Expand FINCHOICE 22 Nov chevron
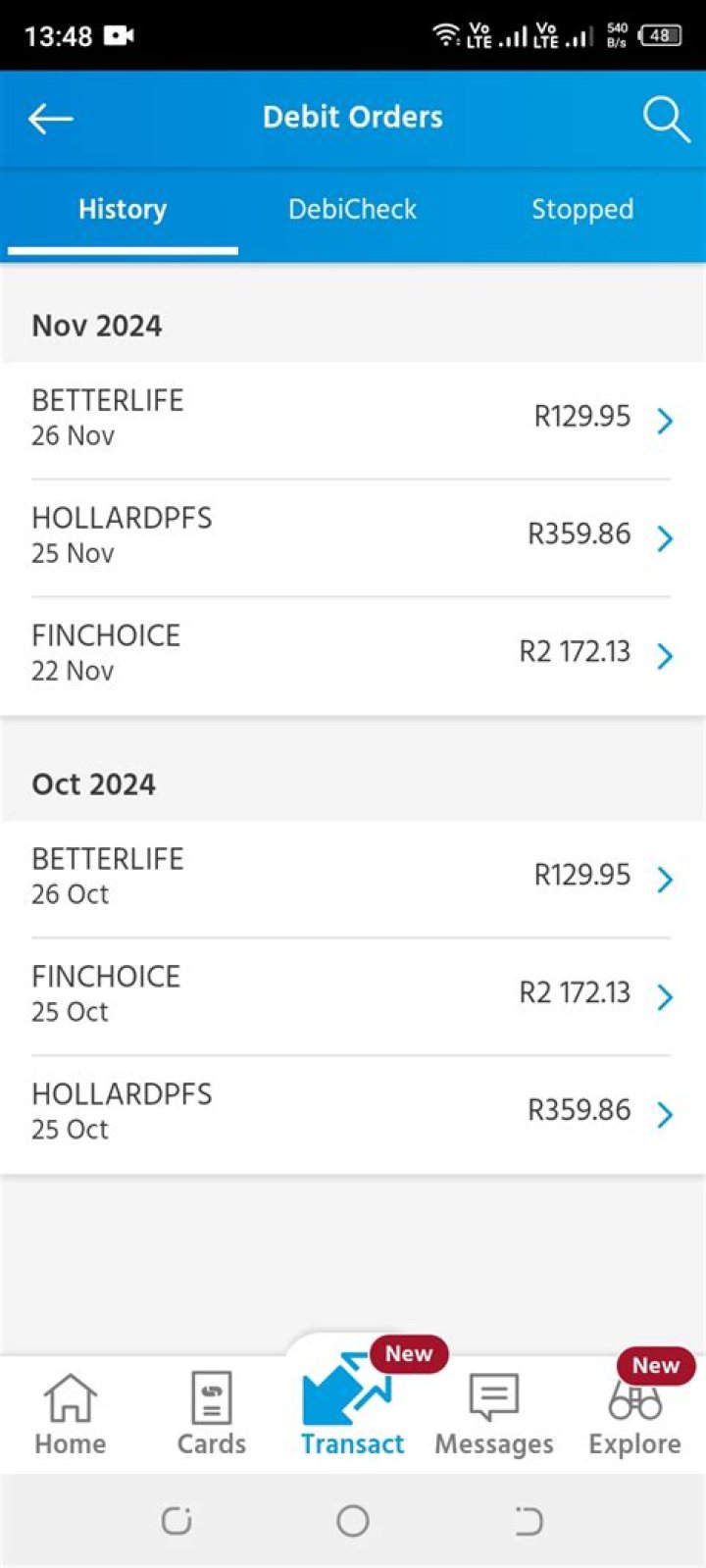Screen dimensions: 706x1568 pos(665,656)
